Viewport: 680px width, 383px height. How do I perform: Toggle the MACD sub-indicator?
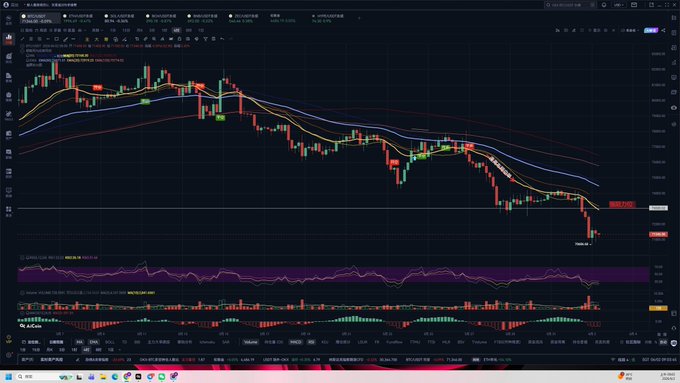[296, 342]
